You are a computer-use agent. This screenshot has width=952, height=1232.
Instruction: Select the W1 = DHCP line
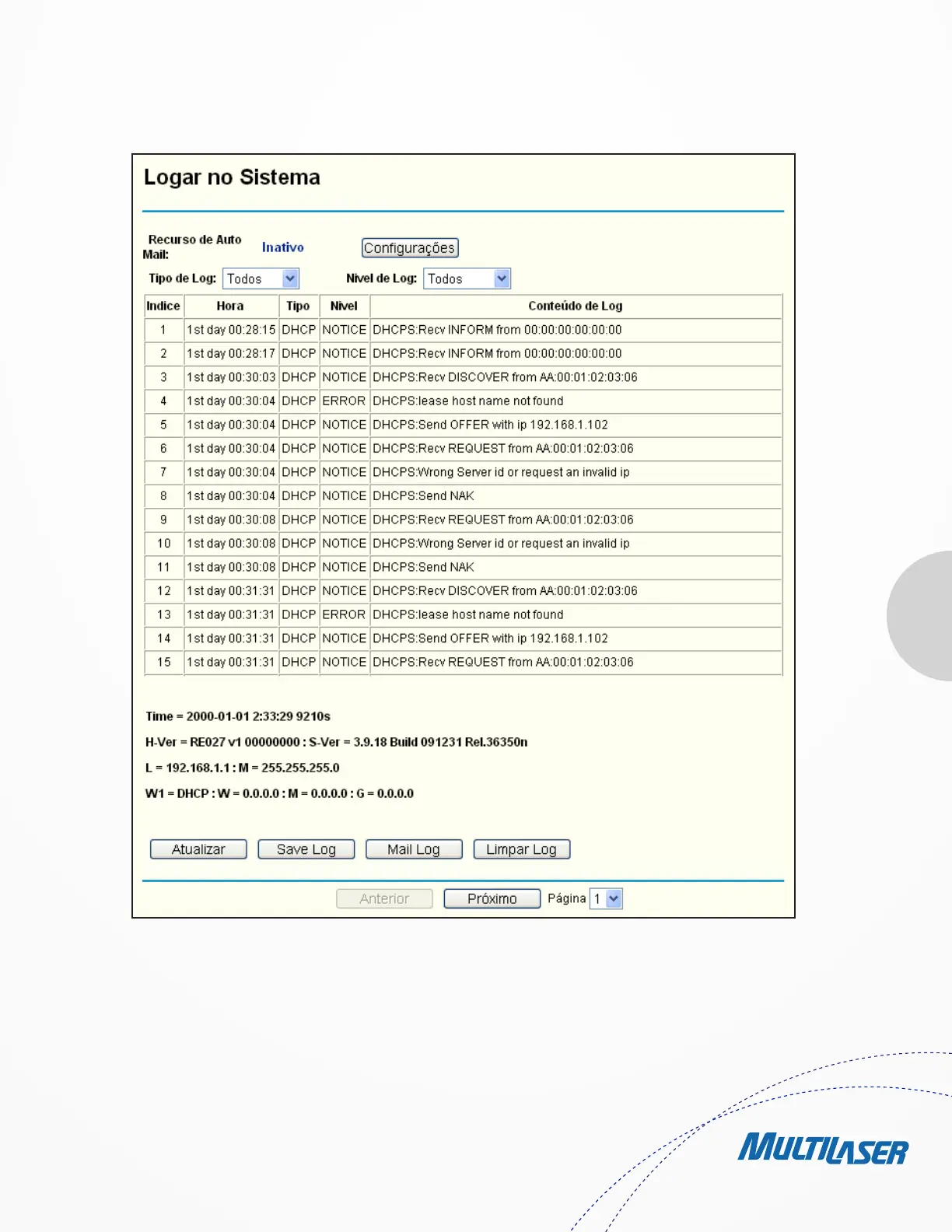[280, 793]
